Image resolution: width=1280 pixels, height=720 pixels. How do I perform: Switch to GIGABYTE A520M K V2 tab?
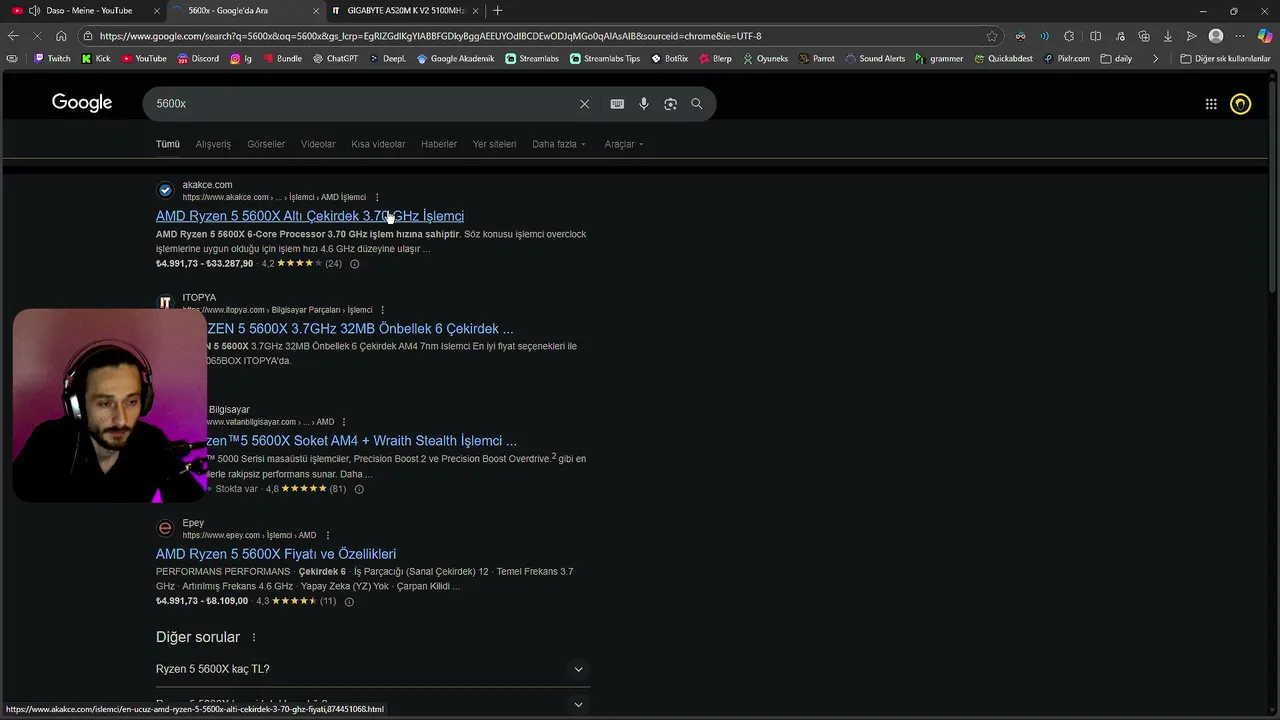coord(405,11)
